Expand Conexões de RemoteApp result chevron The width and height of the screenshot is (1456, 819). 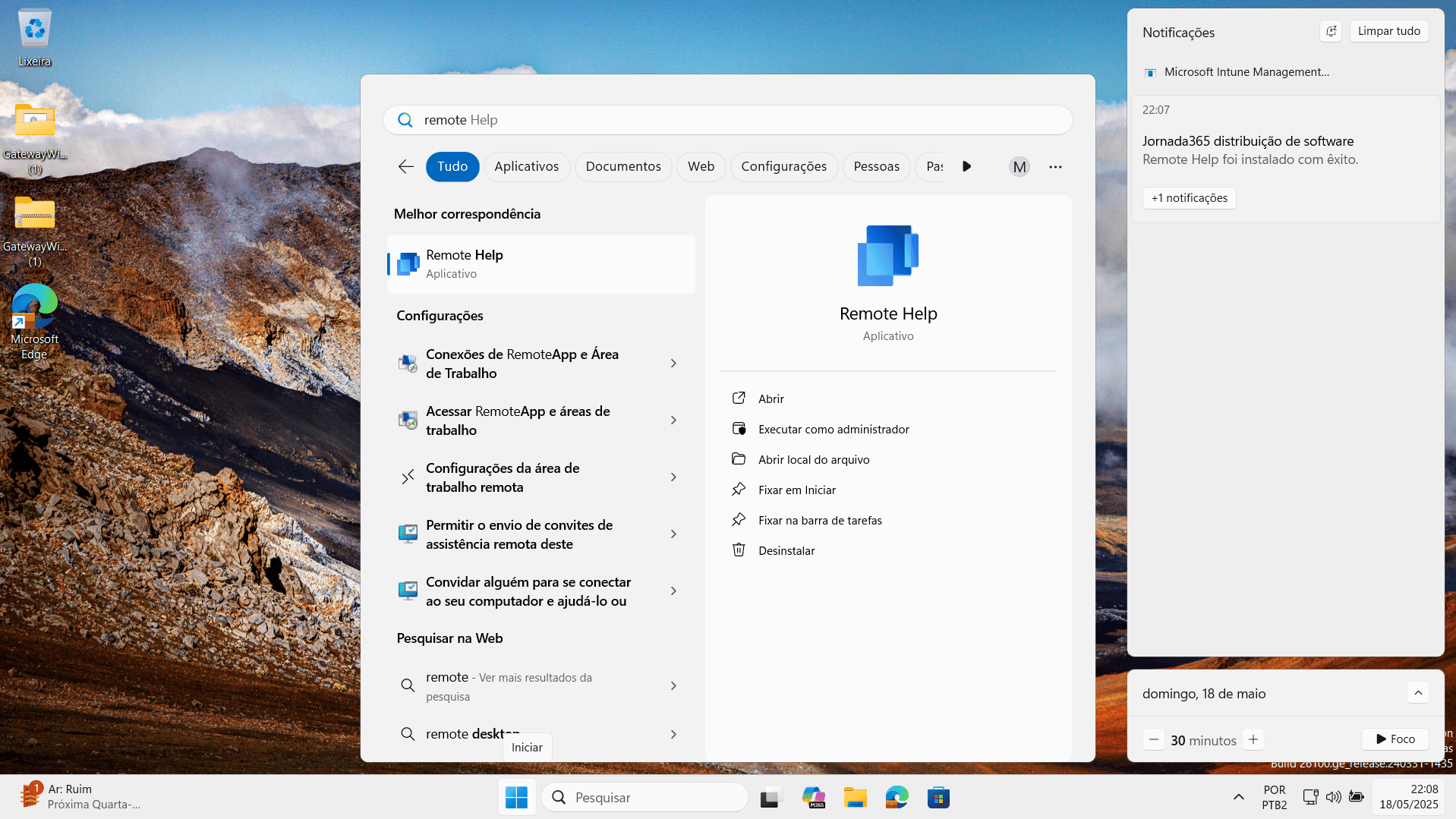(673, 364)
